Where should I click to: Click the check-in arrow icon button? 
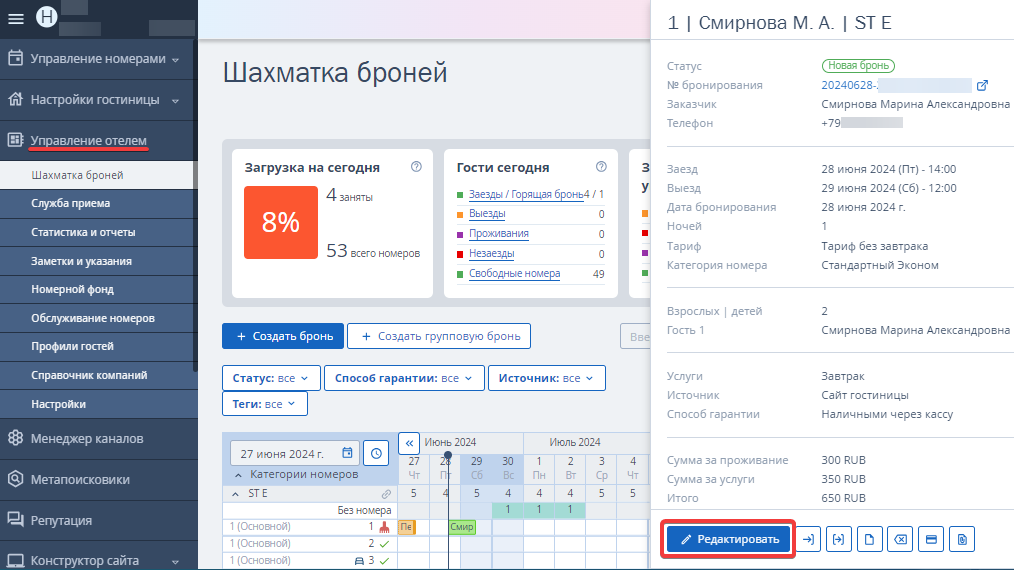(808, 539)
